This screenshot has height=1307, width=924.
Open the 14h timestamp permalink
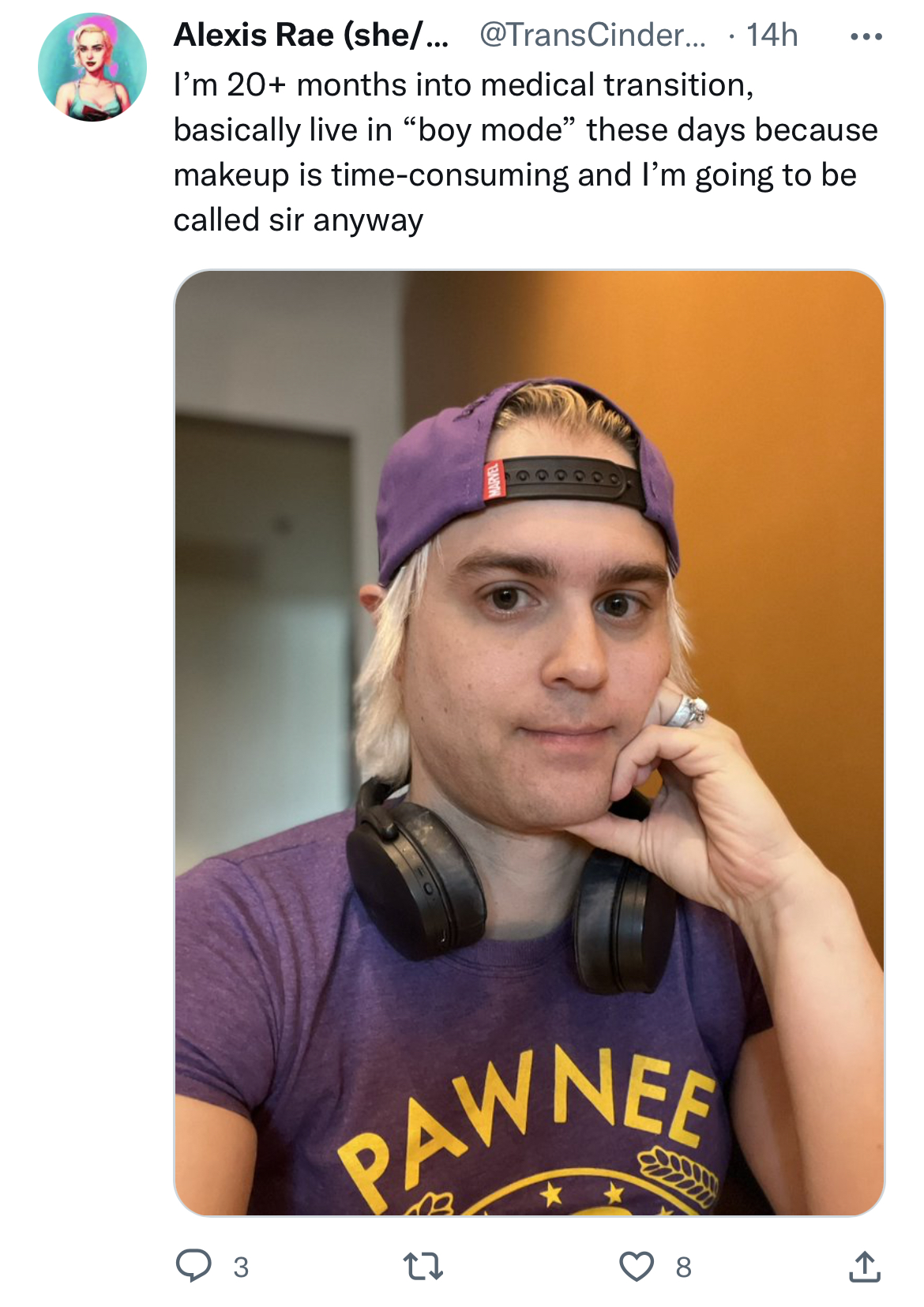pos(772,35)
